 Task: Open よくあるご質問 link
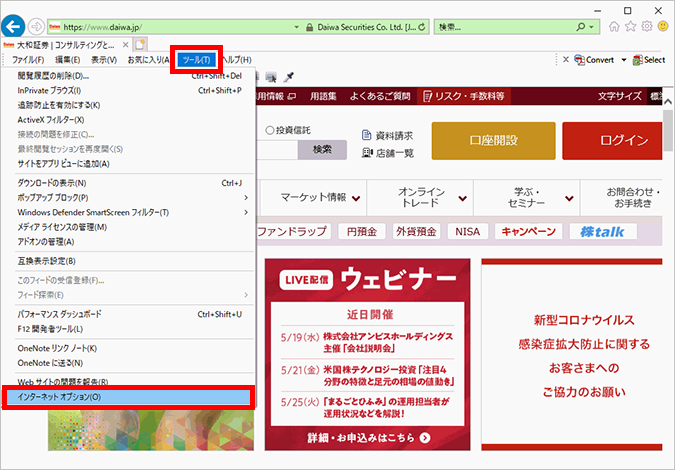pos(380,96)
